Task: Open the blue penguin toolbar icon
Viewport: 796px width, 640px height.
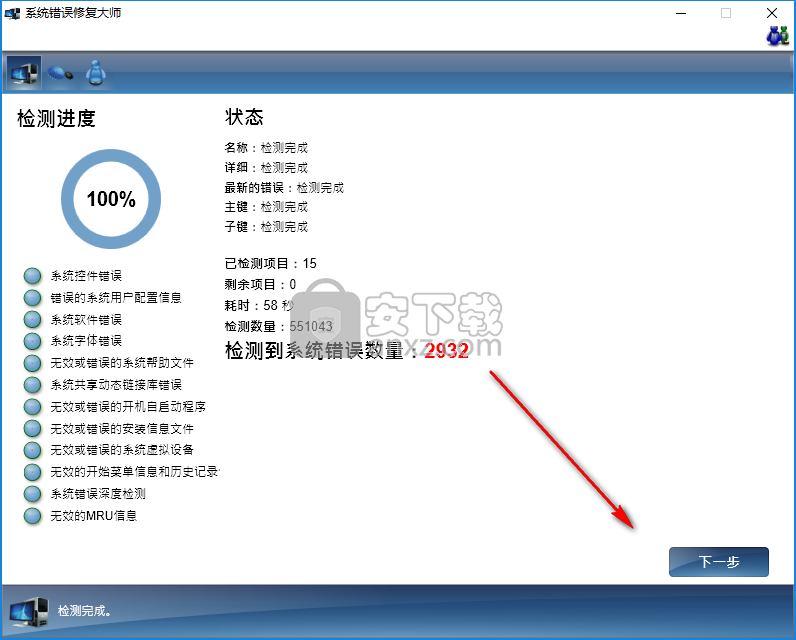Action: pos(95,73)
